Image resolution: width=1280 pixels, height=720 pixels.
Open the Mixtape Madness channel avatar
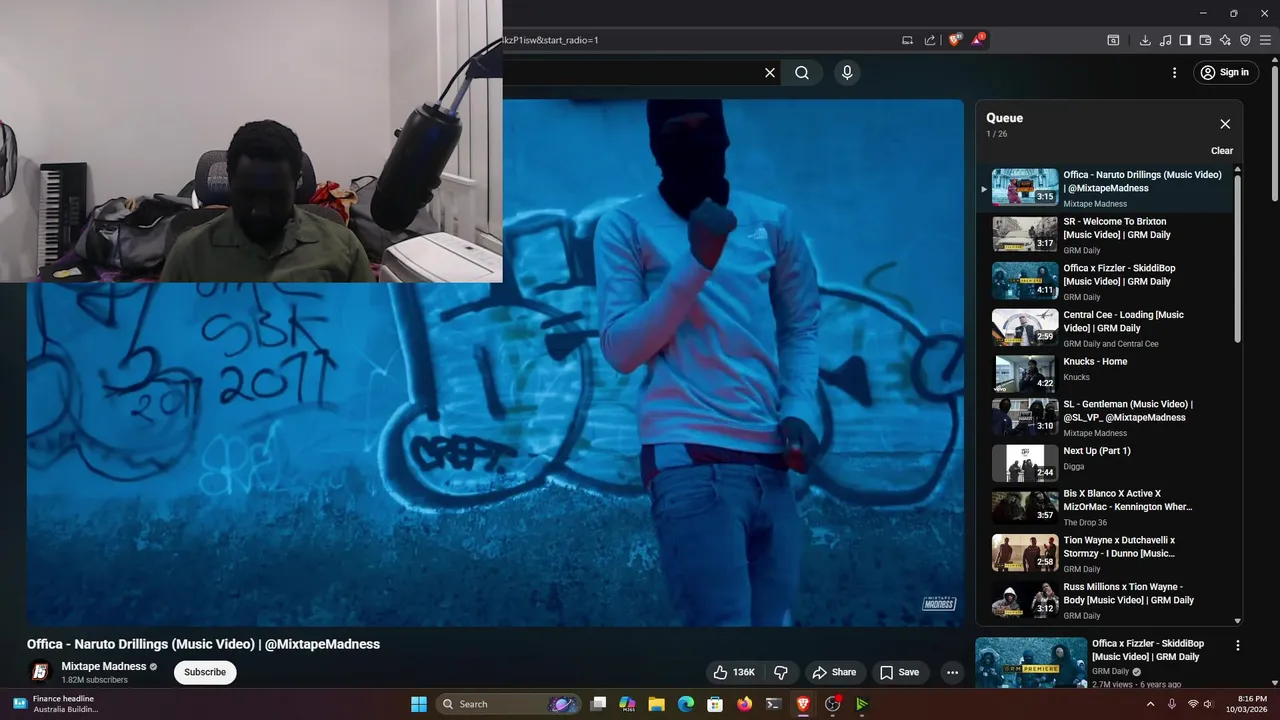pos(40,672)
